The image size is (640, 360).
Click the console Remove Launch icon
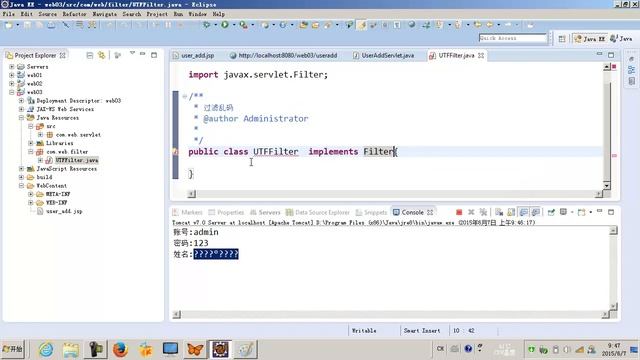pyautogui.click(x=471, y=212)
